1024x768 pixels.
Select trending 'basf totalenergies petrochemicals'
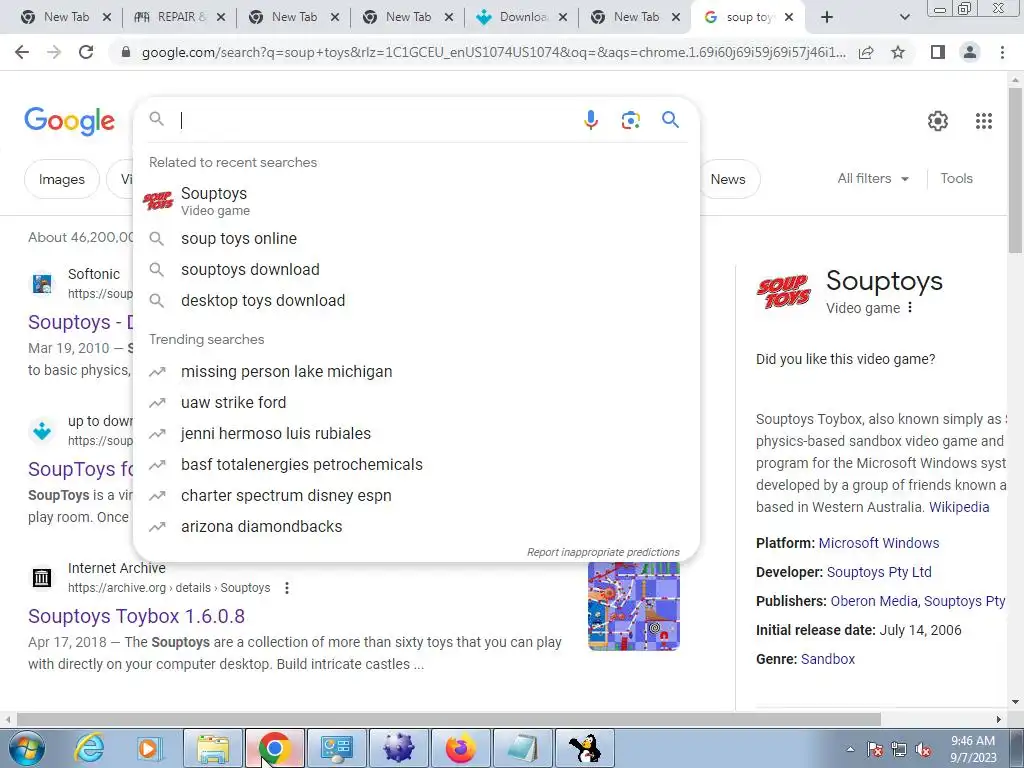416,464
